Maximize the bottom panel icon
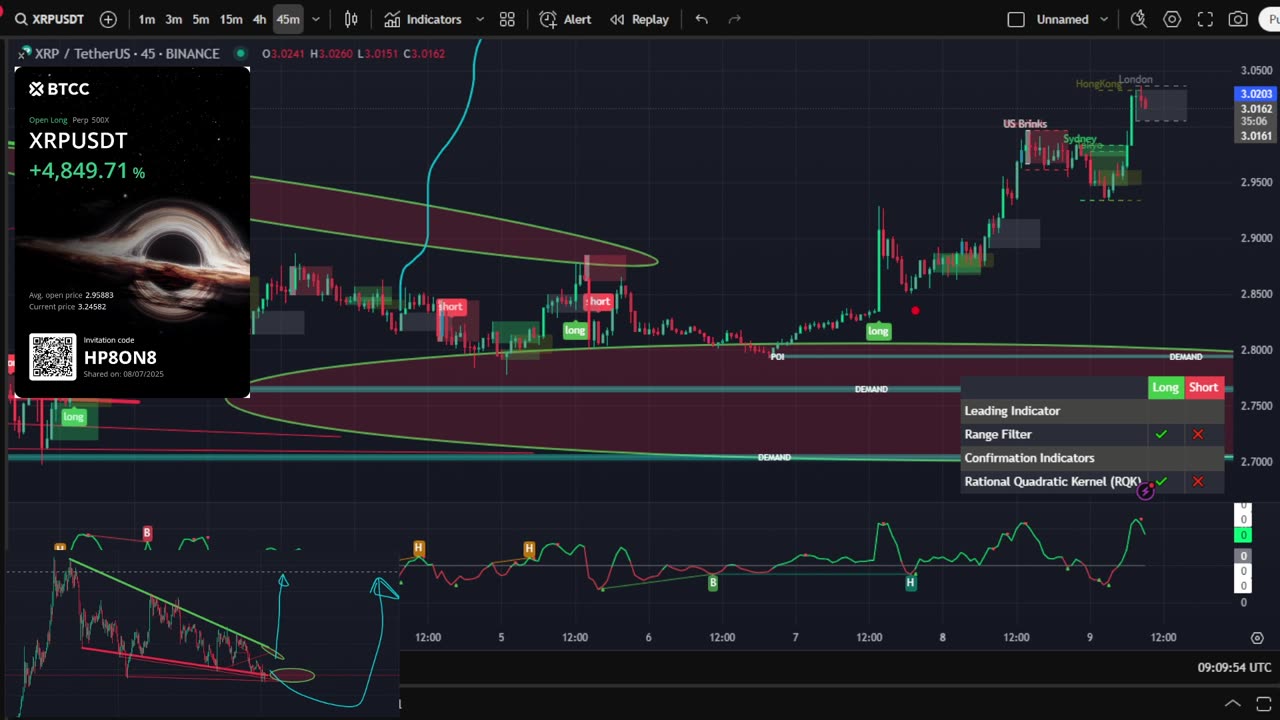This screenshot has height=720, width=1280. pos(1263,703)
